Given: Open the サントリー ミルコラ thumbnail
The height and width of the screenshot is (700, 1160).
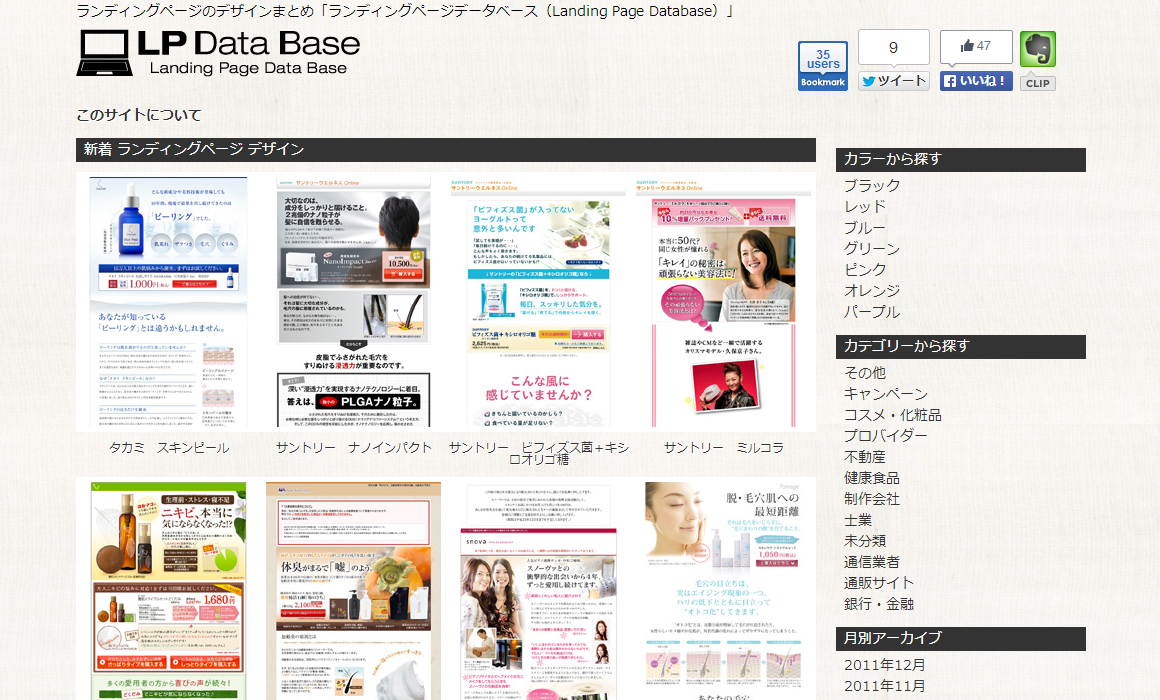Looking at the screenshot, I should coord(724,302).
